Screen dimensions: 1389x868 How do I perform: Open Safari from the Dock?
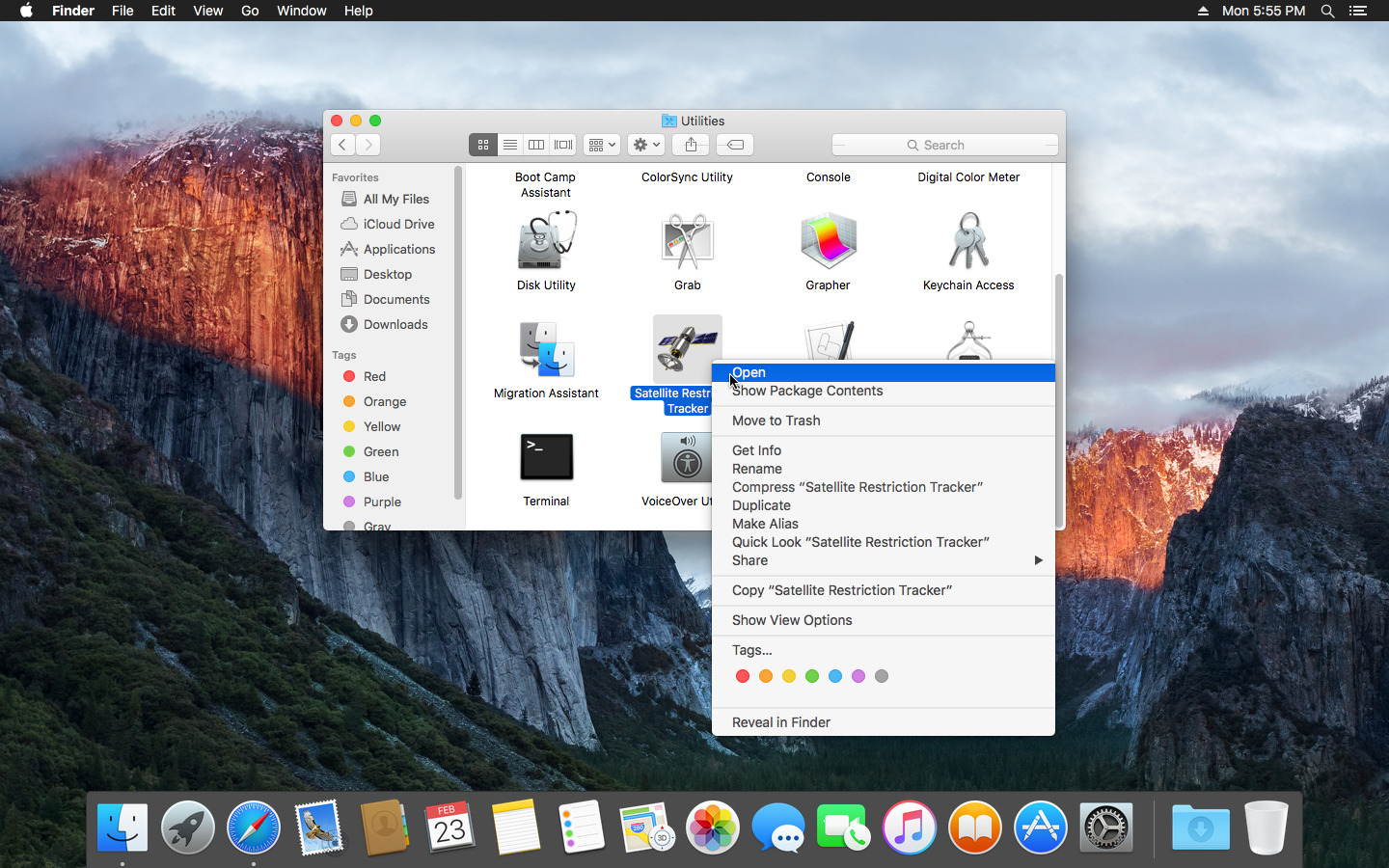pos(253,827)
